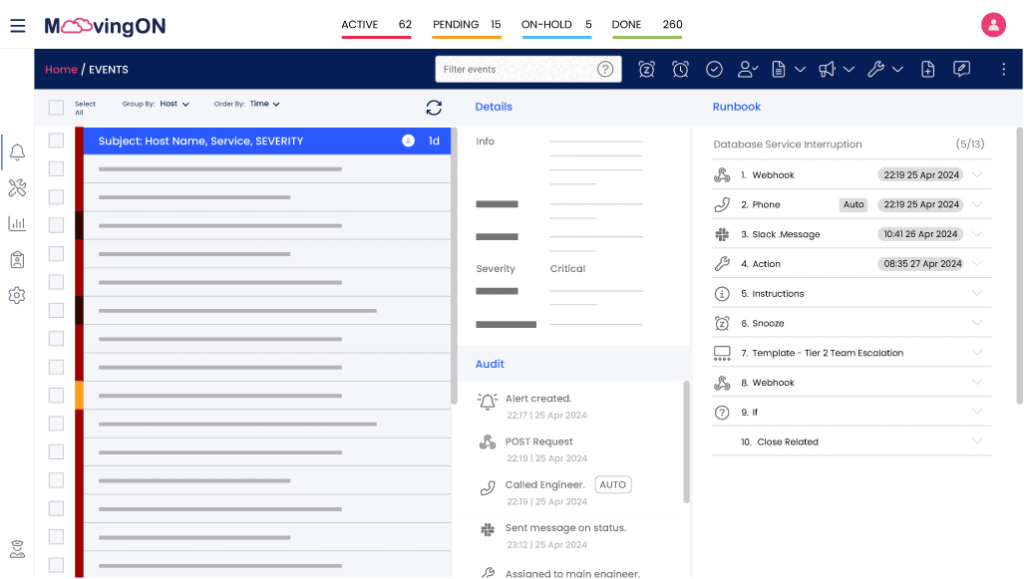Open the settings gear sidebar icon
The image size is (1024, 579).
[18, 296]
